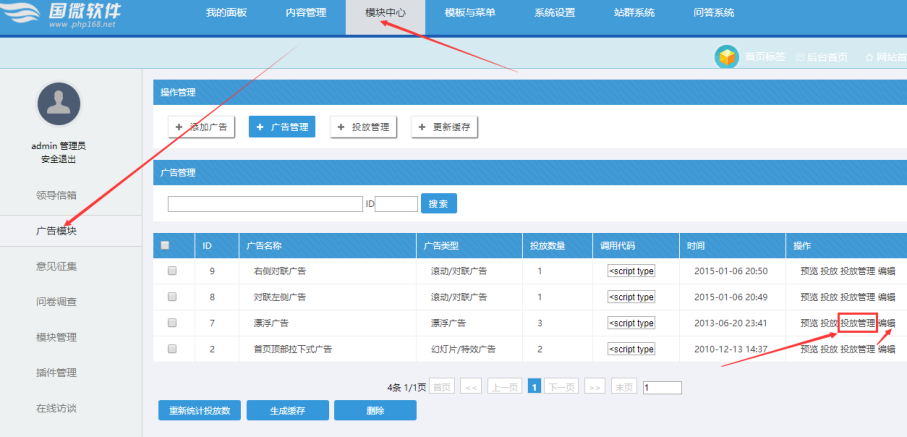Click the ad name search input field
This screenshot has width=907, height=437.
264,204
